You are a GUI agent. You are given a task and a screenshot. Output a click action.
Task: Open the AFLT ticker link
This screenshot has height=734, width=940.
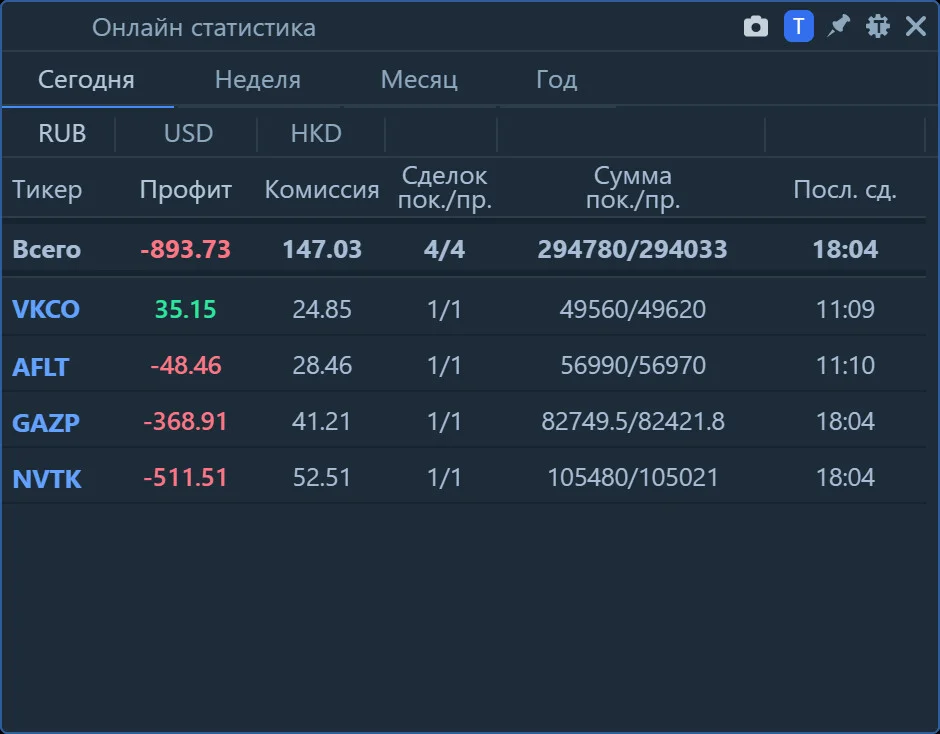coord(41,367)
